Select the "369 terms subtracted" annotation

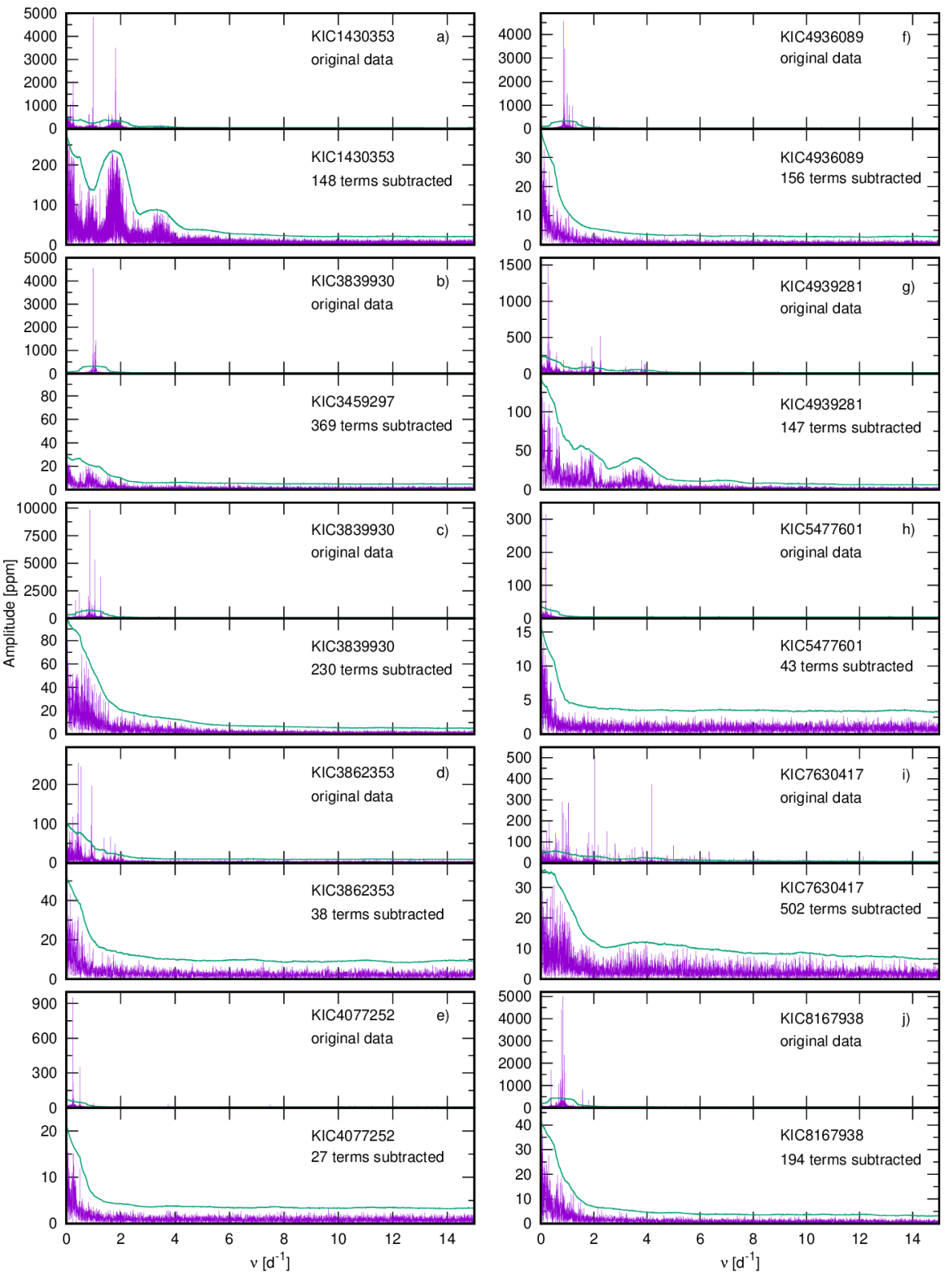[381, 426]
